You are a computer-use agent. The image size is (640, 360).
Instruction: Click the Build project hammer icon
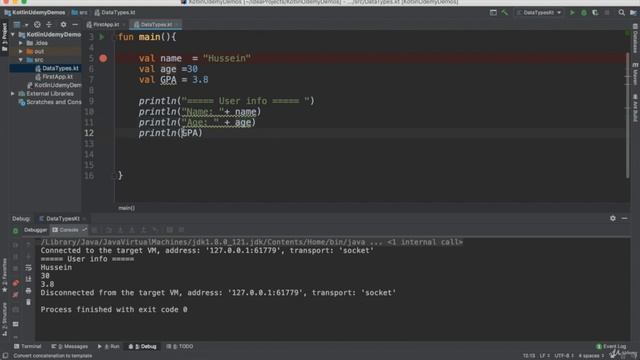tap(505, 13)
